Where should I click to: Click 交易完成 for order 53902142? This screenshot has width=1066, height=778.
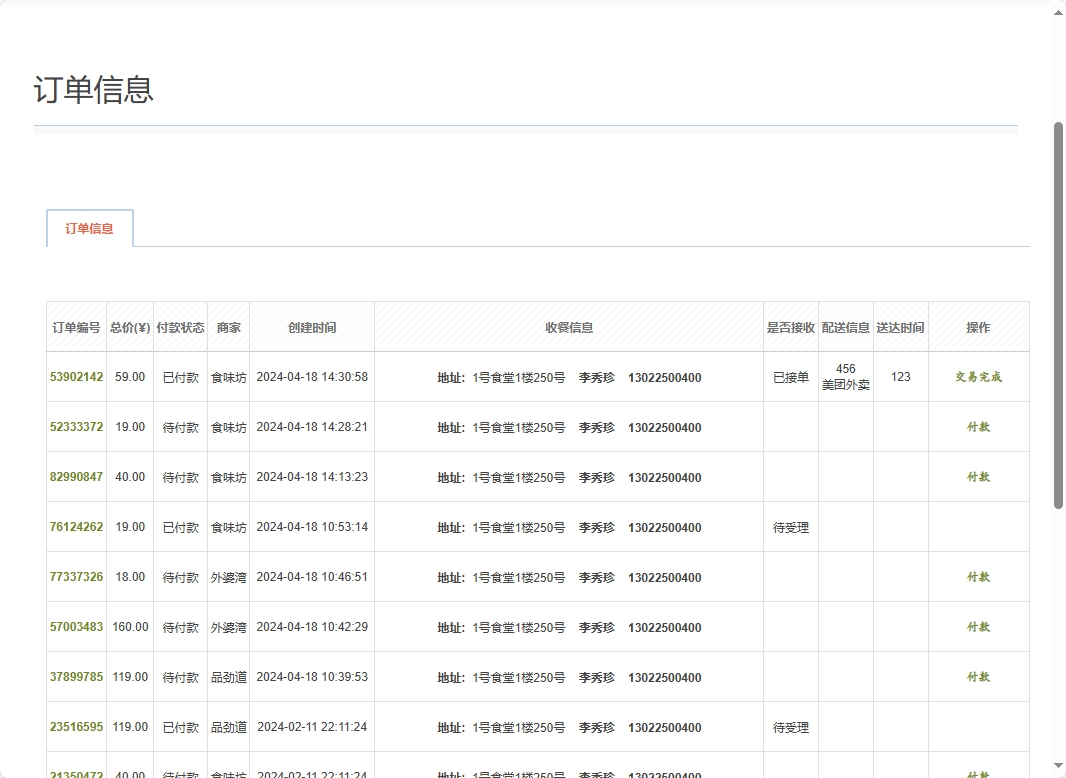pyautogui.click(x=978, y=377)
